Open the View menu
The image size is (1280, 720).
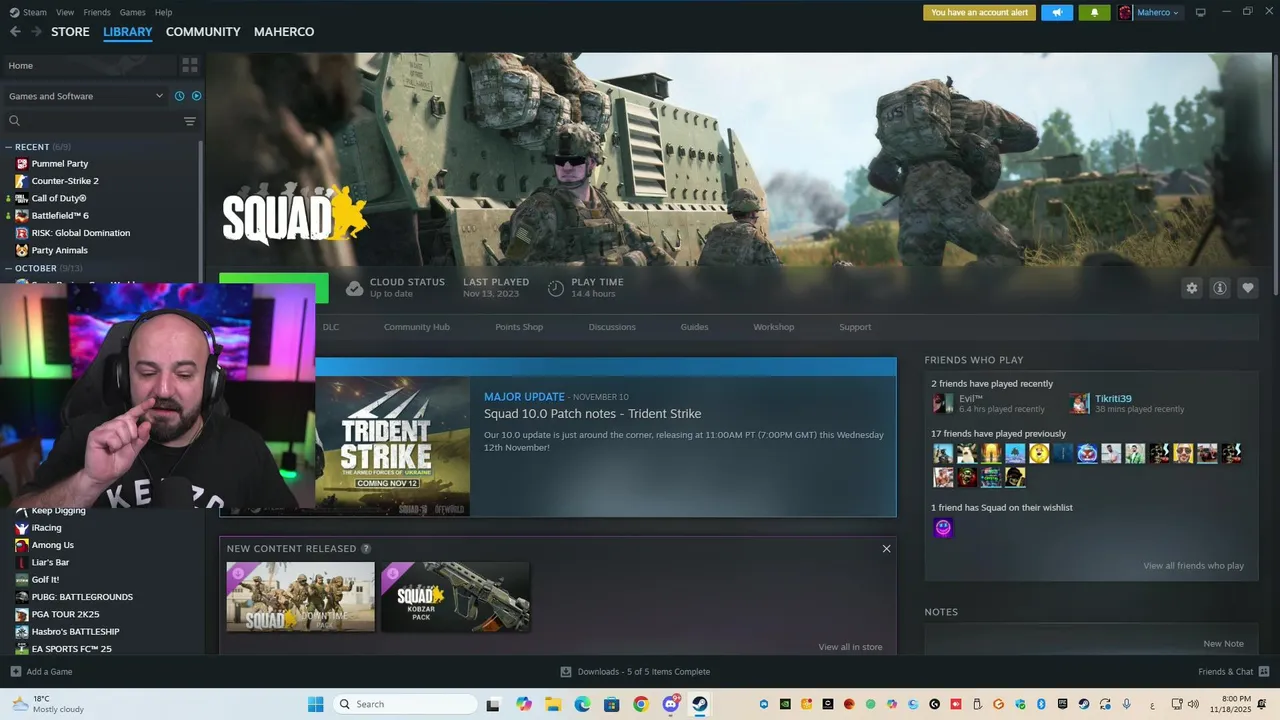tap(65, 13)
